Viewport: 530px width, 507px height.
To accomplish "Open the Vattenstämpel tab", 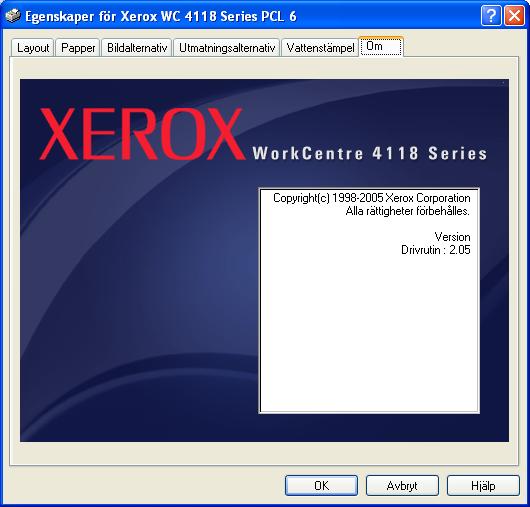I will pyautogui.click(x=320, y=48).
